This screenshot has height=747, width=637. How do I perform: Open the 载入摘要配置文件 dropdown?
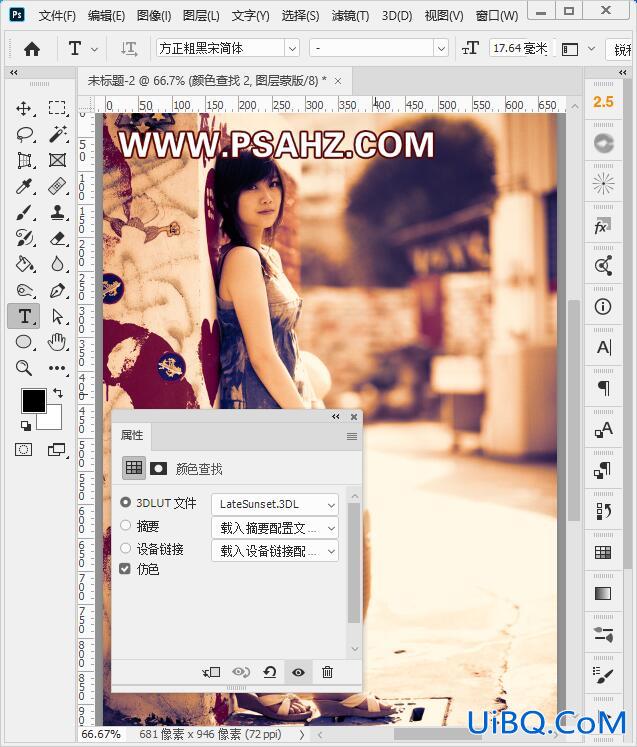pos(275,528)
